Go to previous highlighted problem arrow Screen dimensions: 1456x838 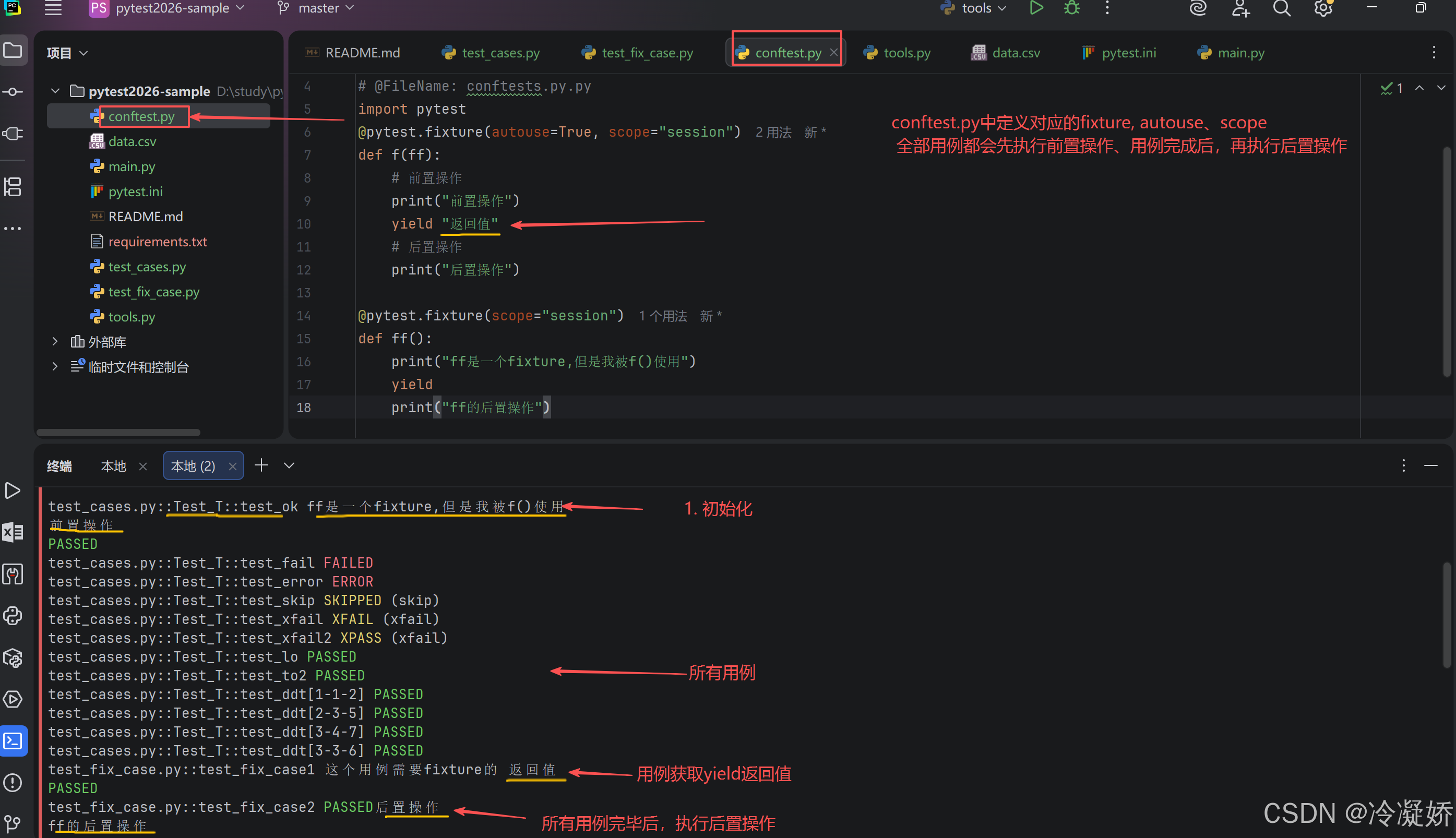pos(1420,88)
